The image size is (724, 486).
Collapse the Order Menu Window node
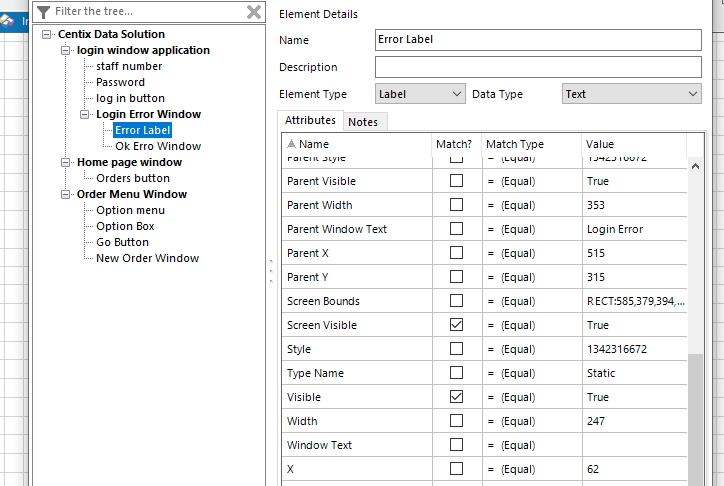click(x=67, y=194)
